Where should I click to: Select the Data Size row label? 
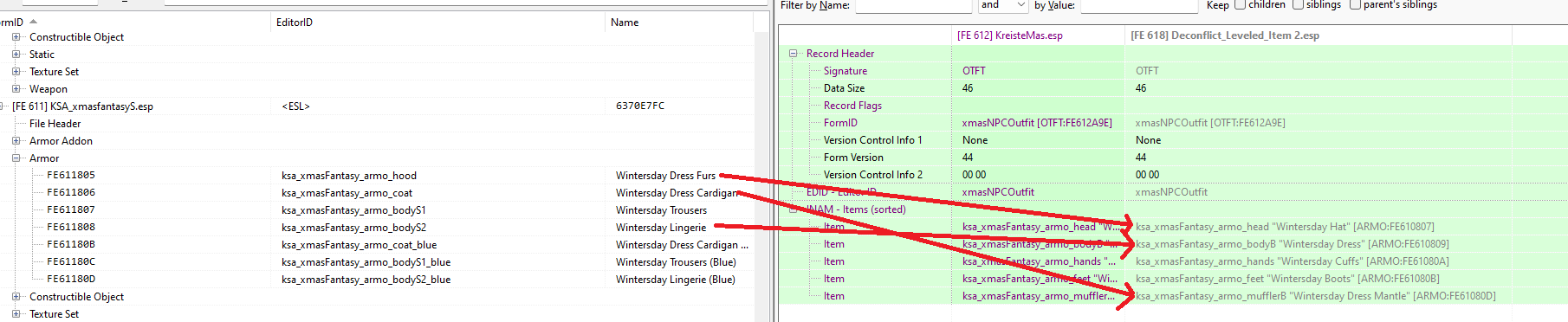click(844, 88)
